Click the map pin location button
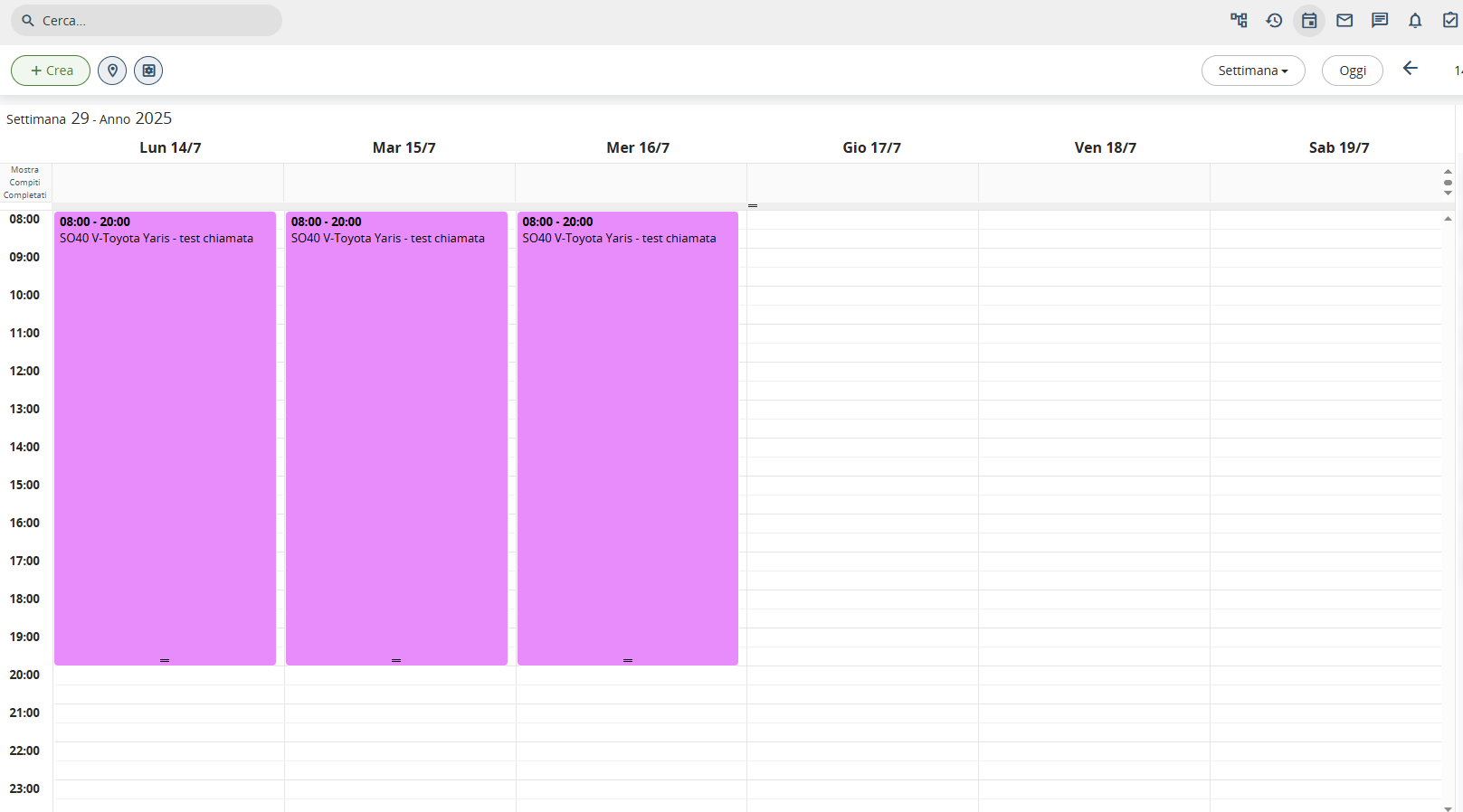Screen dimensions: 1463x812 tap(112, 71)
